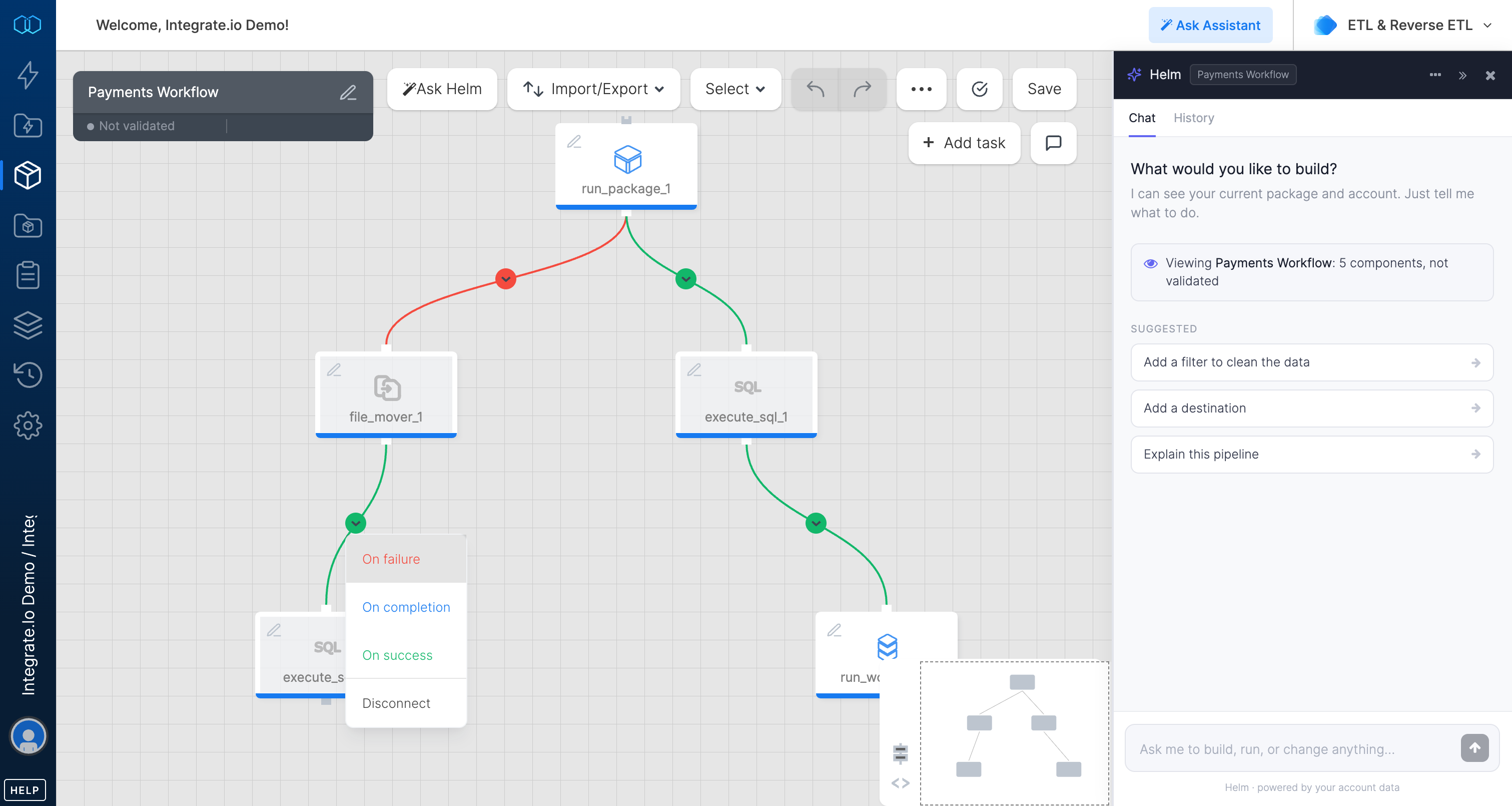The height and width of the screenshot is (806, 1512).
Task: Click the validate checkmark circle icon
Action: 980,89
